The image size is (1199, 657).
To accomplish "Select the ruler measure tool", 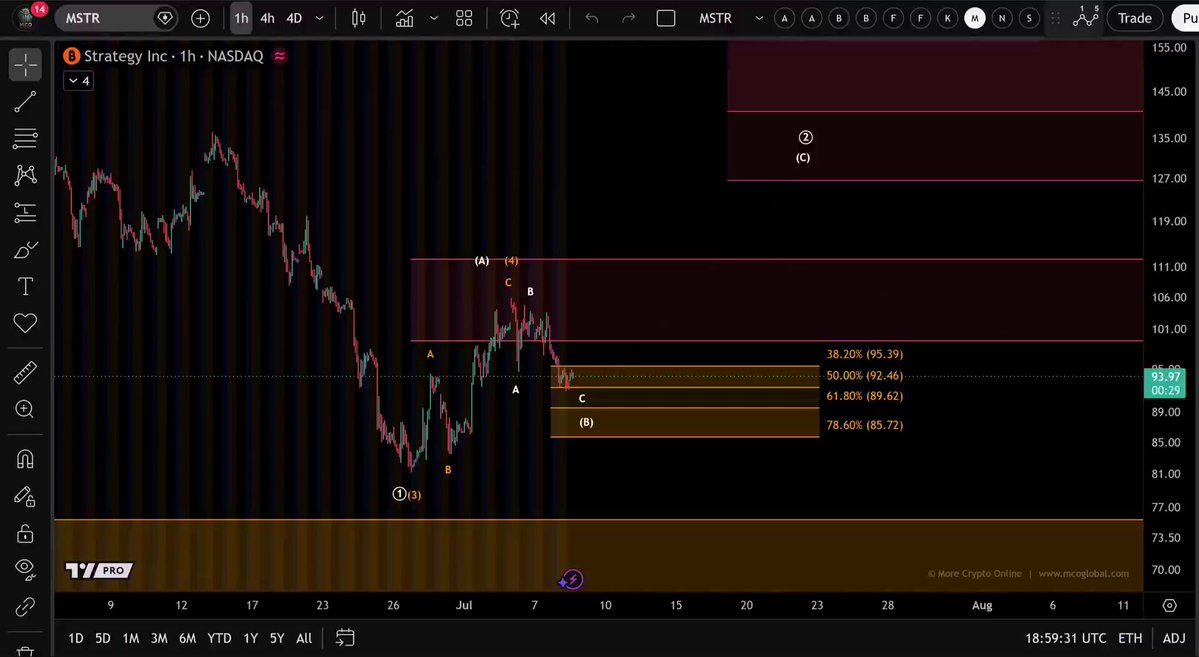I will [x=25, y=372].
